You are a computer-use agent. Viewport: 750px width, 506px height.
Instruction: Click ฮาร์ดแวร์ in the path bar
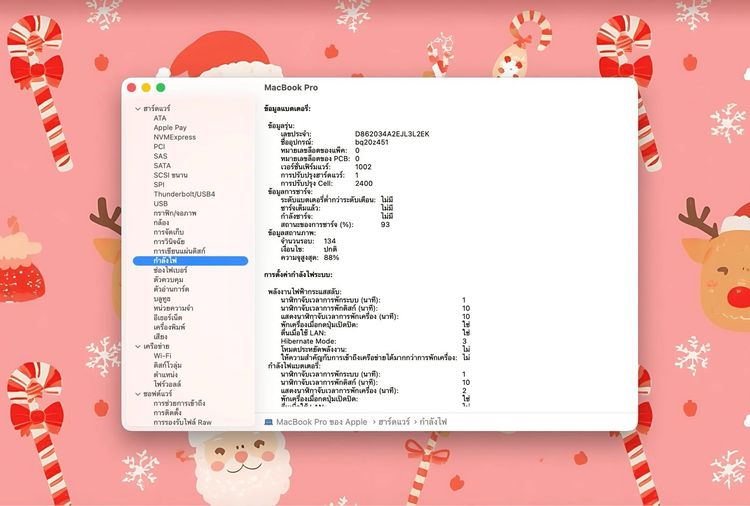(x=394, y=422)
